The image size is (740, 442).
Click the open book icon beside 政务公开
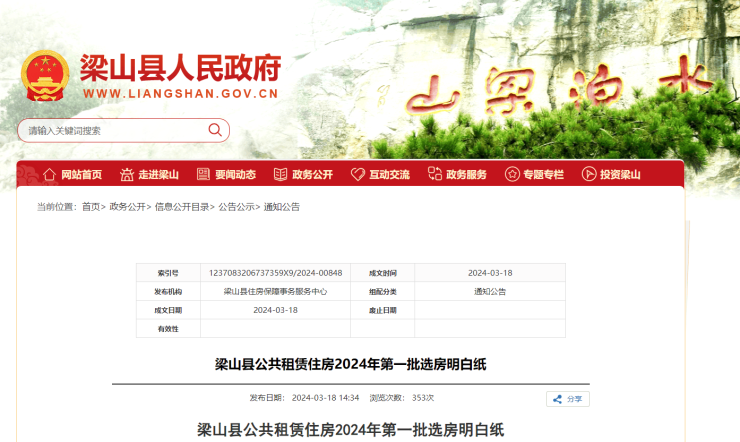(x=280, y=174)
